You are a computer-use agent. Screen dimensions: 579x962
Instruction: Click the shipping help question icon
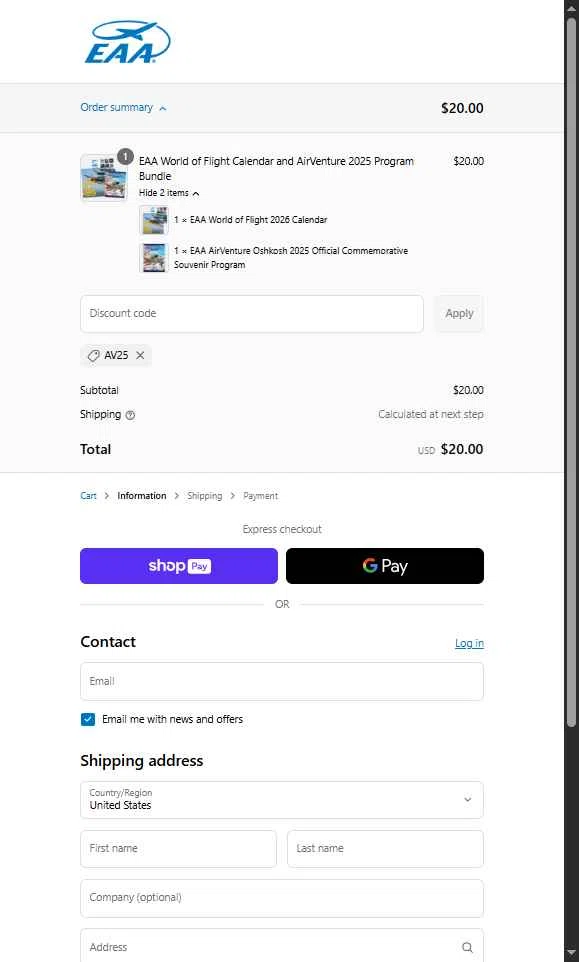(x=130, y=415)
